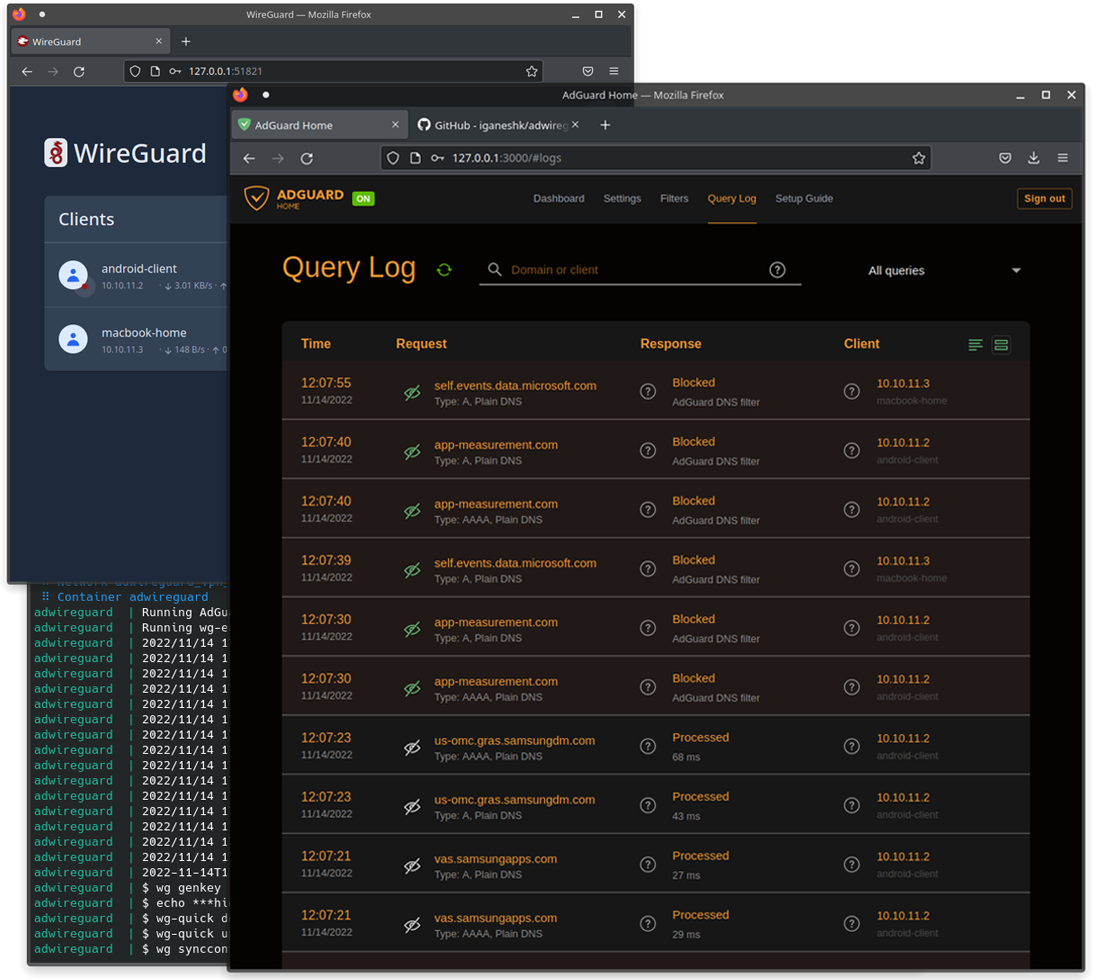Screen dimensions: 1098x980
Task: Select the Query Log navigation item
Action: pyautogui.click(x=731, y=198)
